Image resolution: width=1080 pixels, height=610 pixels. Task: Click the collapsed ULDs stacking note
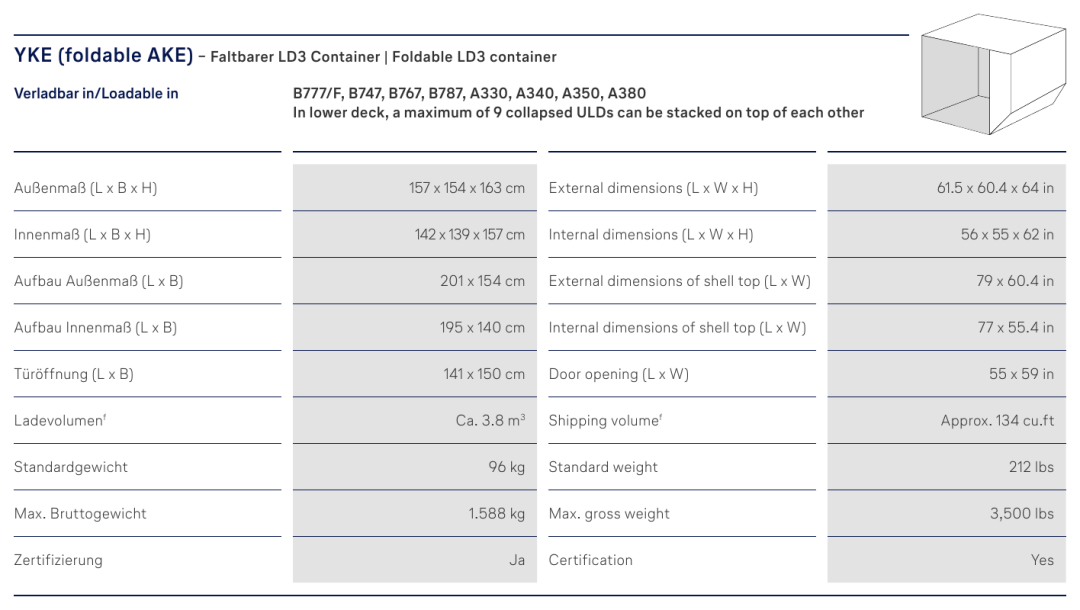tap(578, 113)
